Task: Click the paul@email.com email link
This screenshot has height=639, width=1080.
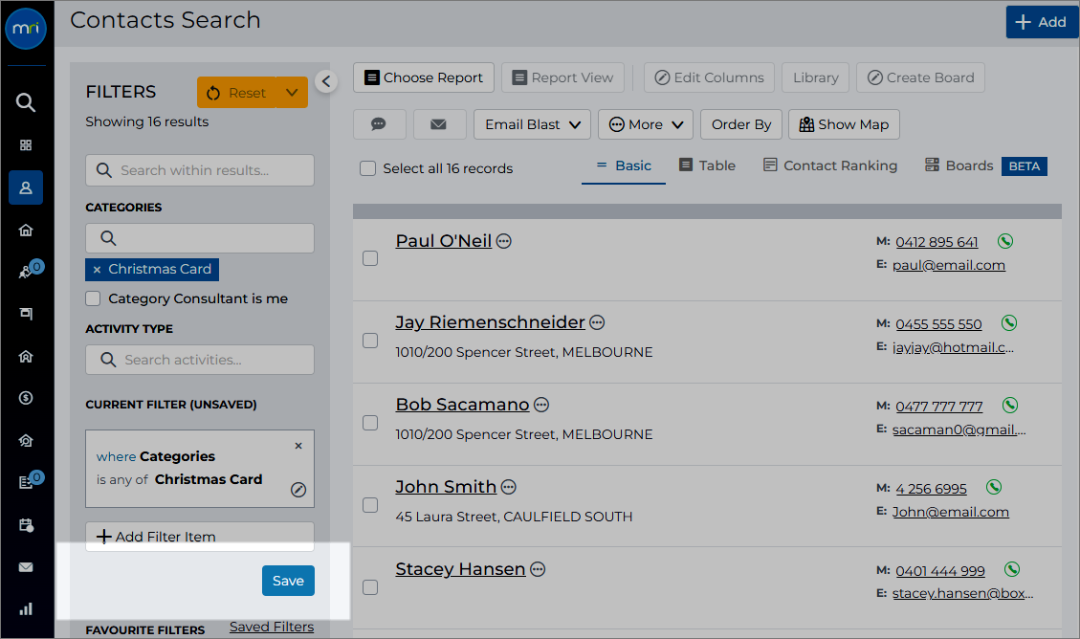Action: (948, 265)
